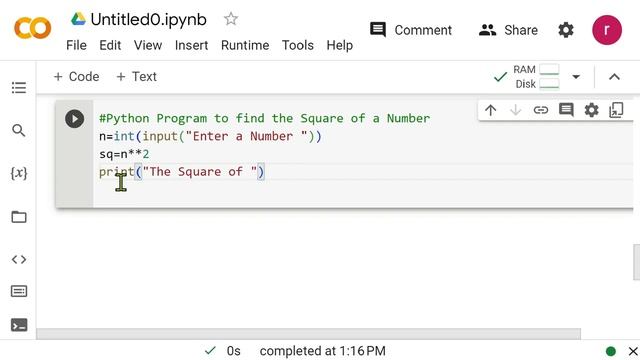640x360 pixels.
Task: Open the cell editor settings gear
Action: [x=591, y=110]
